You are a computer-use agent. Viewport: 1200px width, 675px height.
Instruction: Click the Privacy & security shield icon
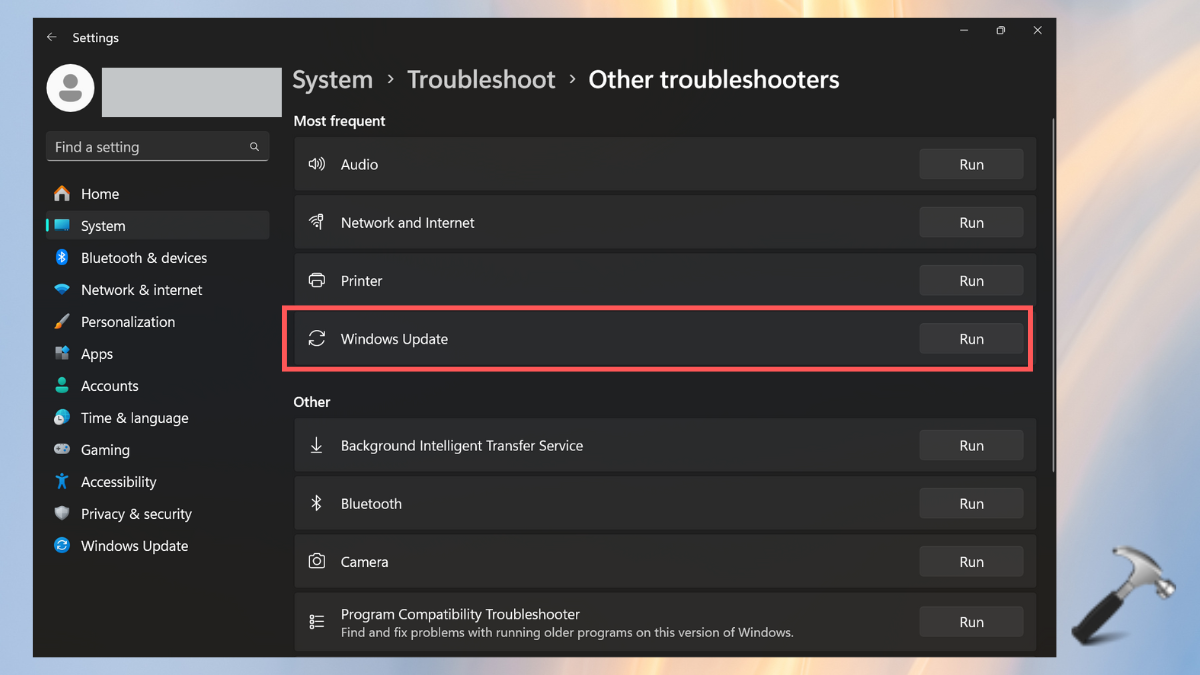pos(62,514)
